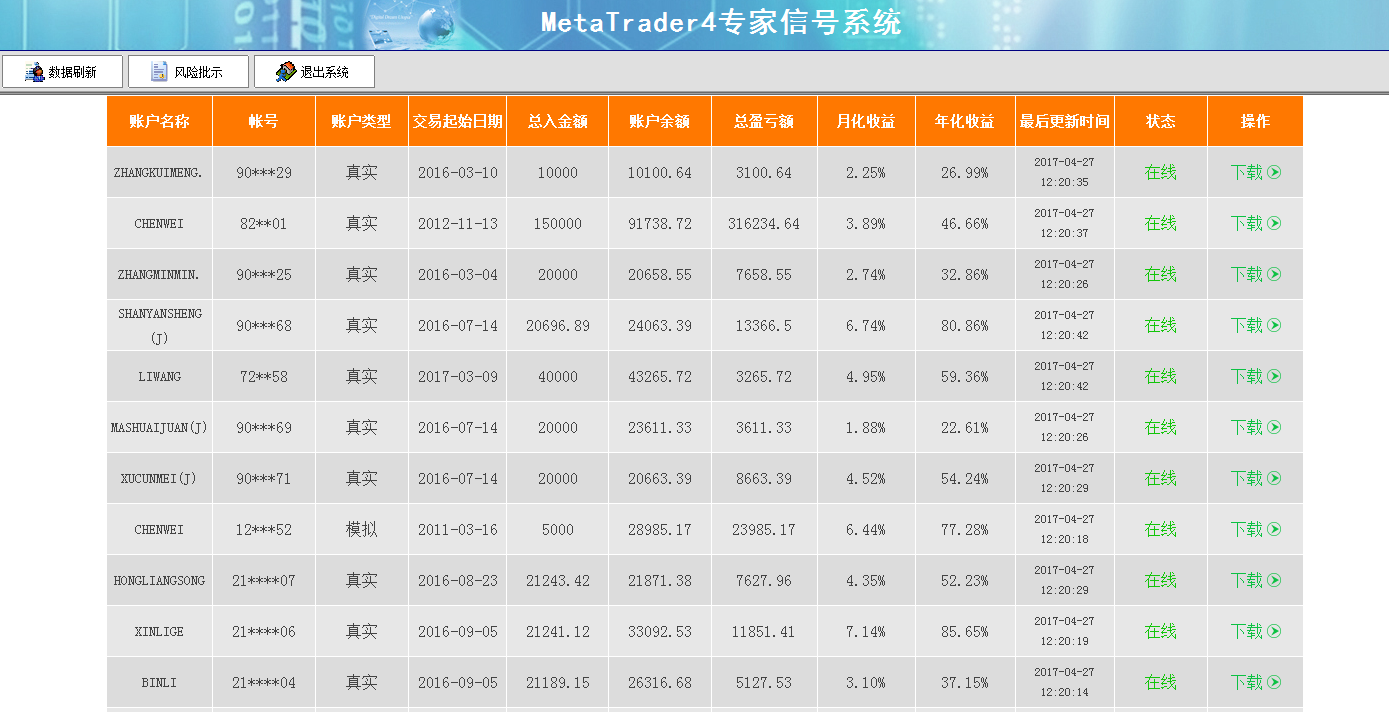Click download arrow icon for account 12***52
This screenshot has height=712, width=1389.
(x=1274, y=529)
